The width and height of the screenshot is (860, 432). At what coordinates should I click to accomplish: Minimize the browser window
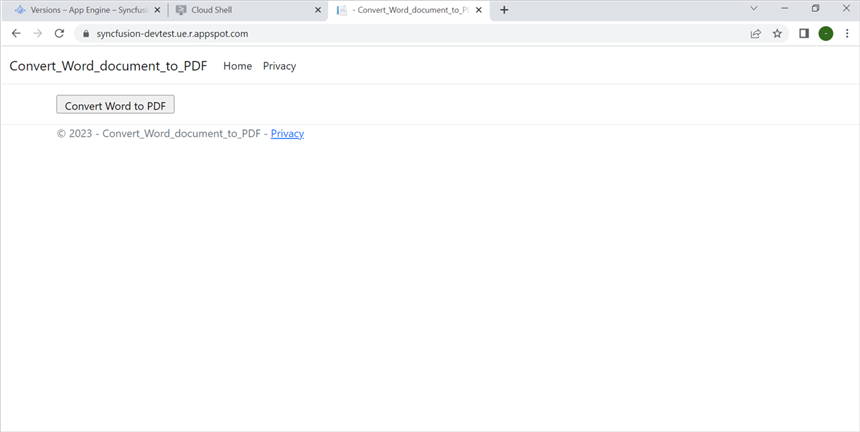[x=784, y=8]
